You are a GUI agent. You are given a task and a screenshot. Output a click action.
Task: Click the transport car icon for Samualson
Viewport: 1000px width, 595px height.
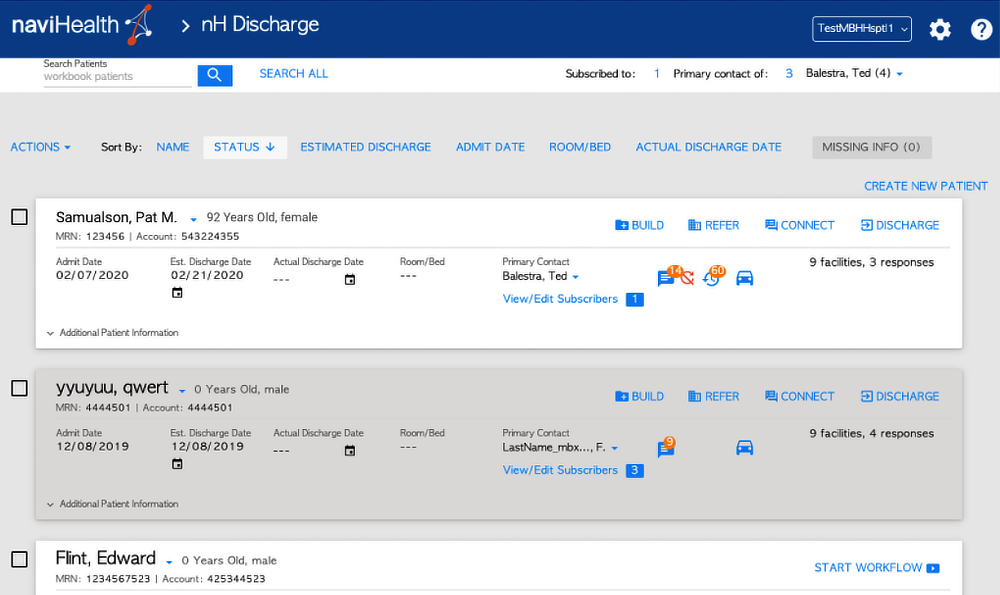point(744,278)
